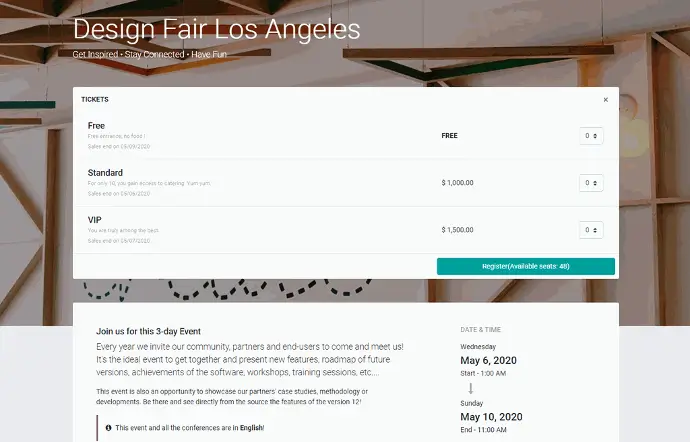The image size is (690, 442).
Task: Click the DATE & TIME label
Action: pos(482,328)
